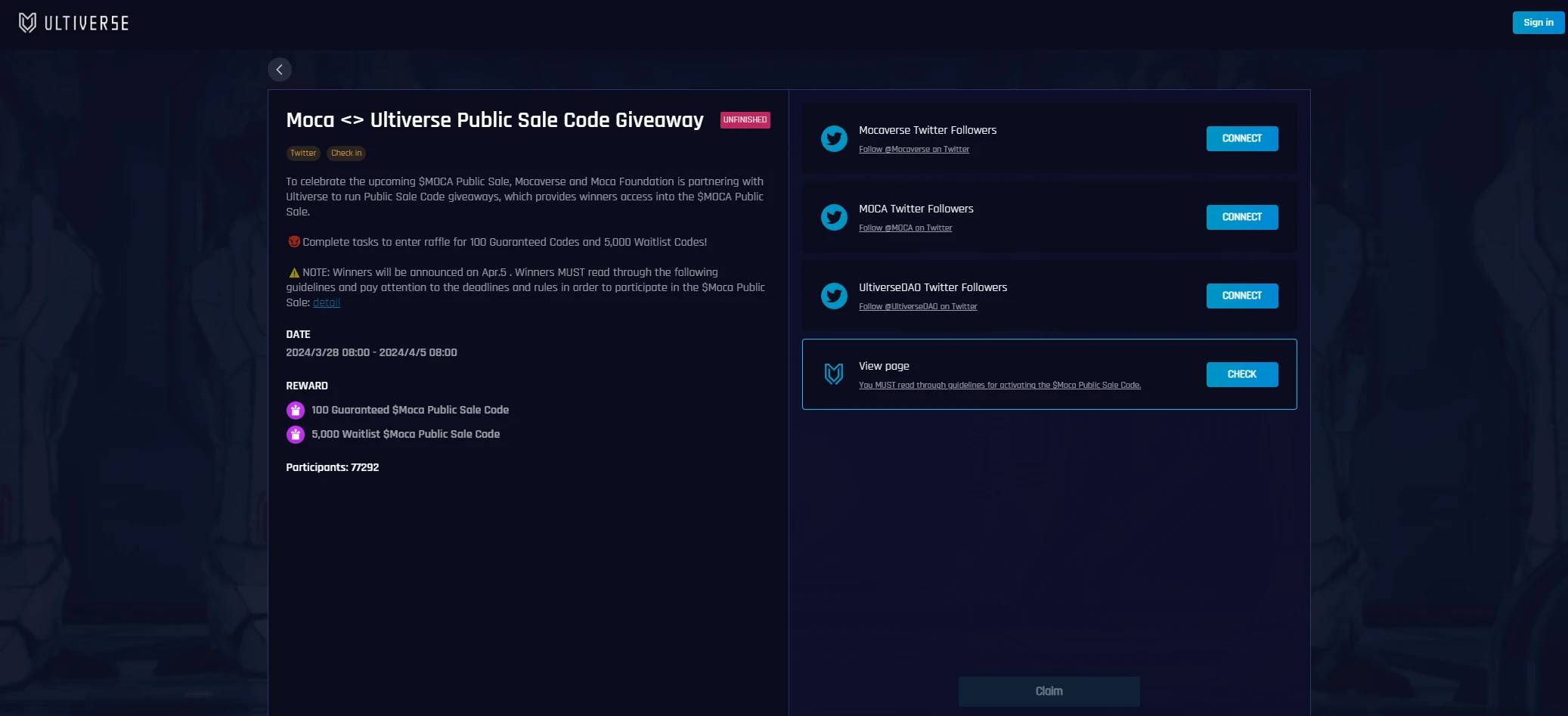This screenshot has width=1568, height=716.
Task: Open Follow @Mocaverse on Twitter link
Action: pyautogui.click(x=913, y=150)
